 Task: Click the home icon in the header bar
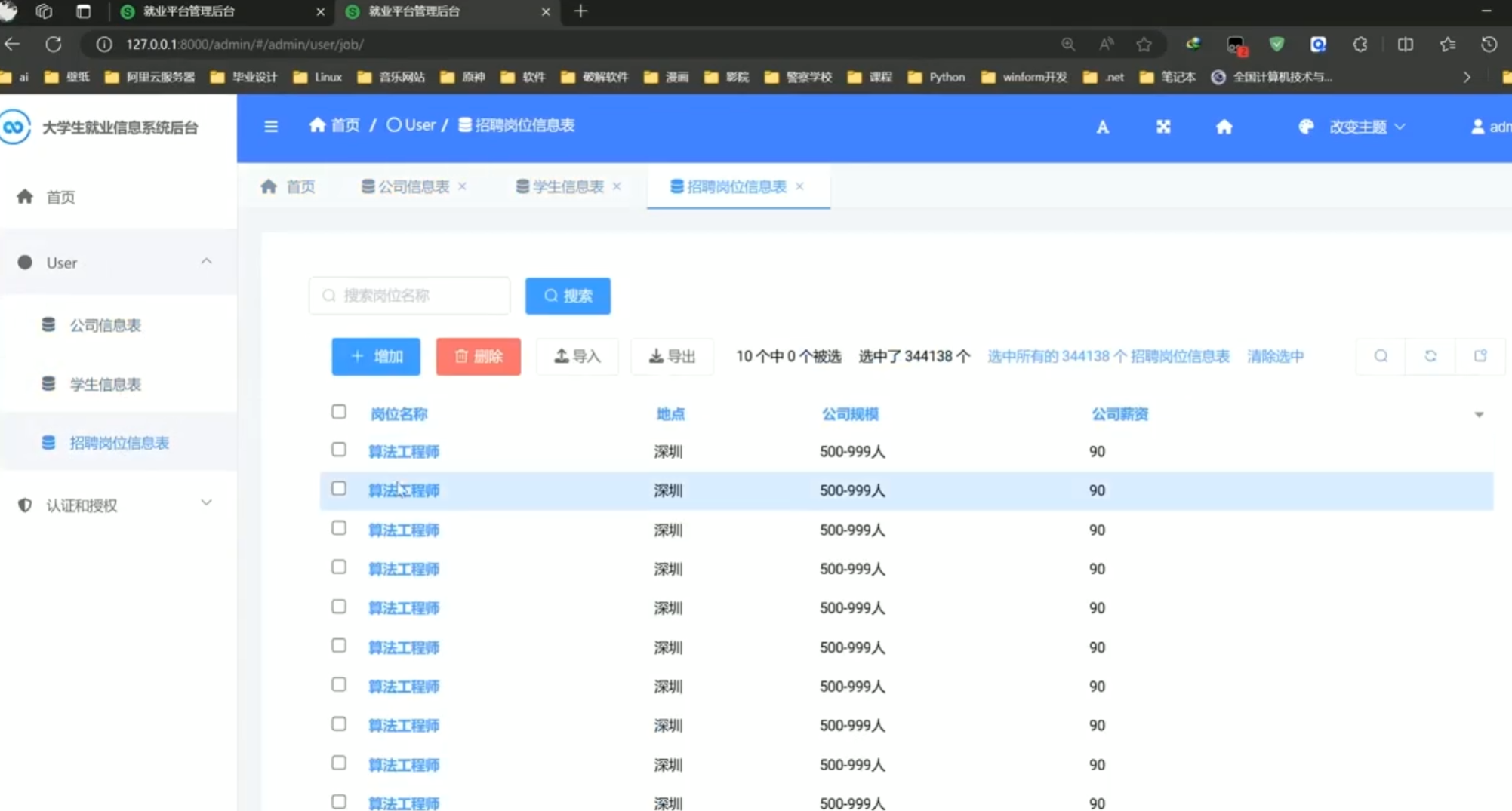point(1224,127)
